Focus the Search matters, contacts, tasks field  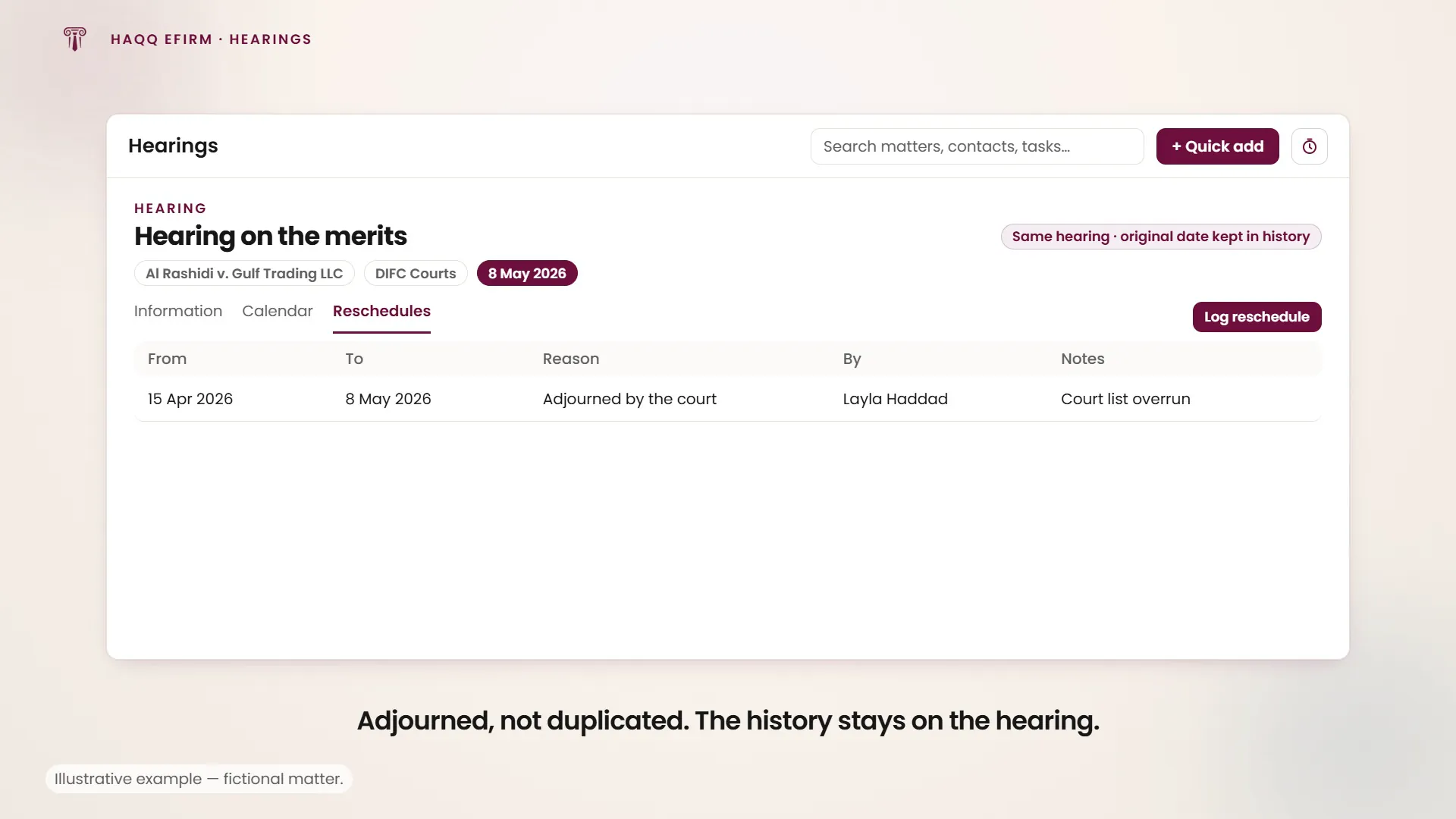977,146
